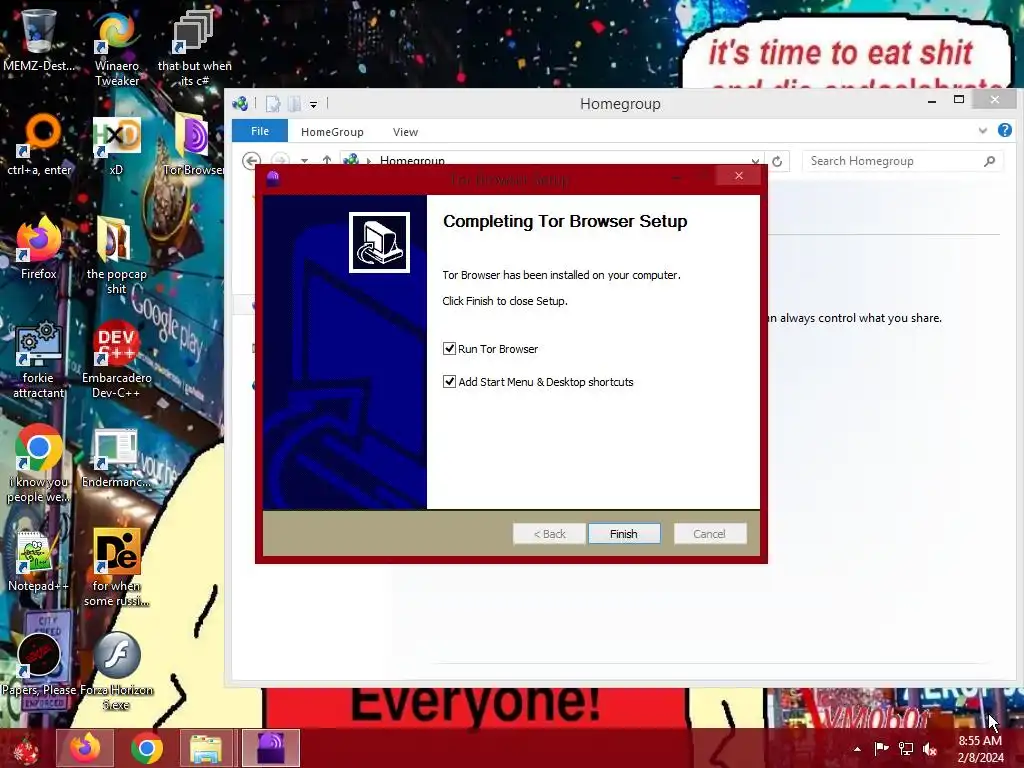Open File Explorer from the taskbar
Screen dimensions: 1024x768
206,748
